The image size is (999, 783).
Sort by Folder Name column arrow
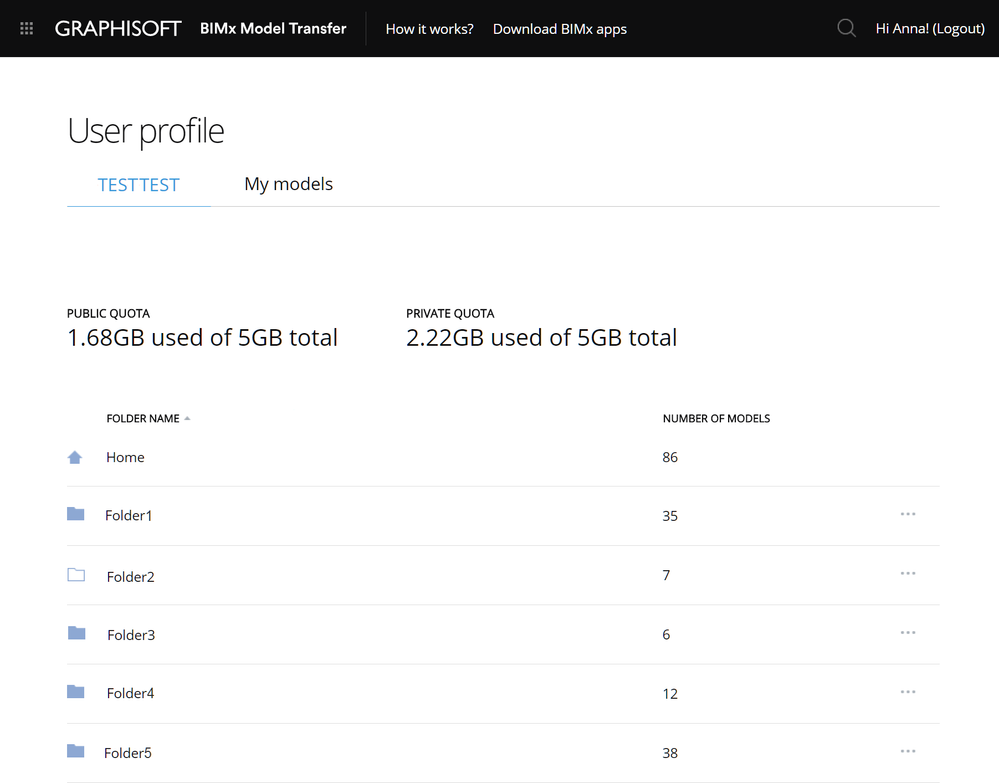click(x=187, y=419)
